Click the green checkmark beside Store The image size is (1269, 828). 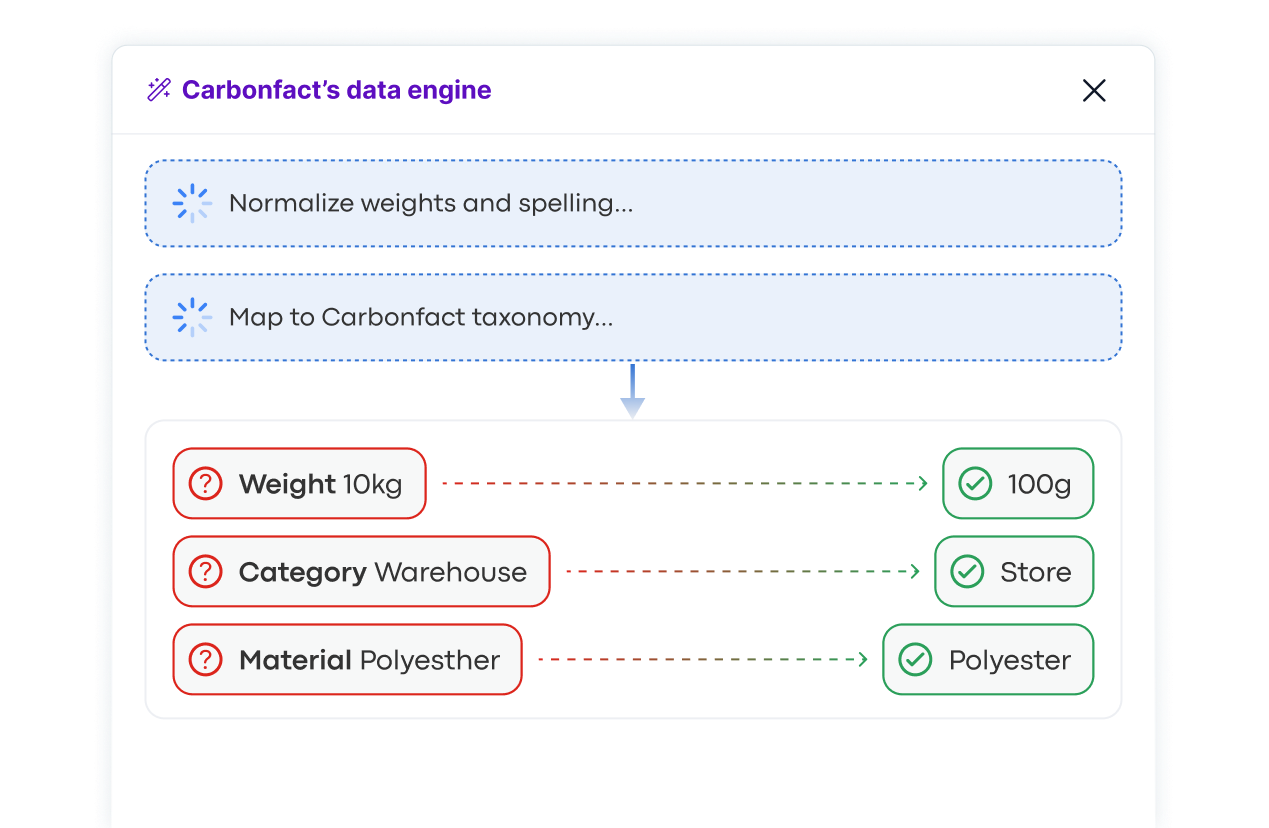[x=966, y=572]
